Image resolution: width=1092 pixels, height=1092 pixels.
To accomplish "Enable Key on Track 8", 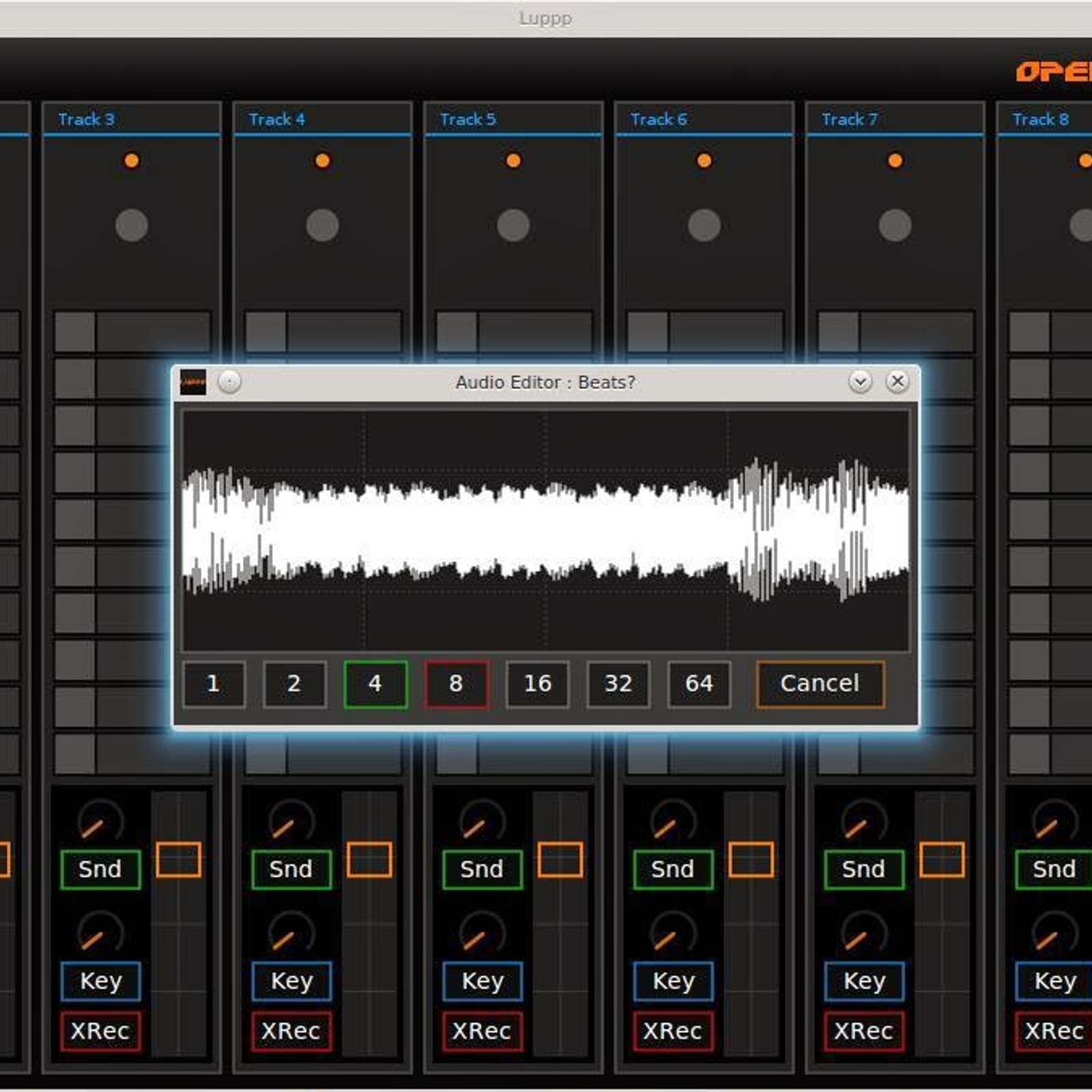I will (1054, 981).
